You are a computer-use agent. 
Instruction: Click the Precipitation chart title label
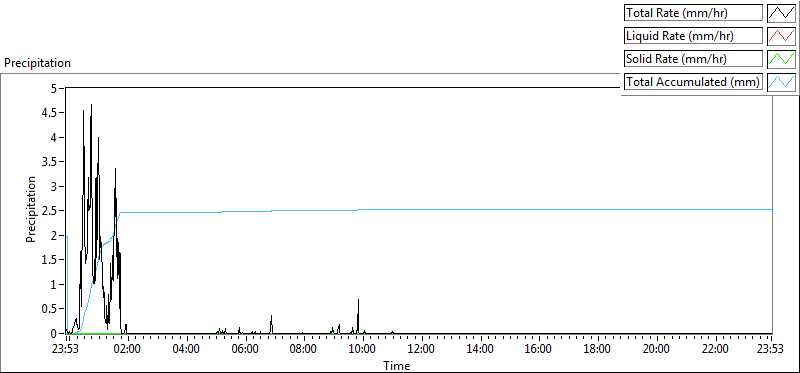coord(37,63)
